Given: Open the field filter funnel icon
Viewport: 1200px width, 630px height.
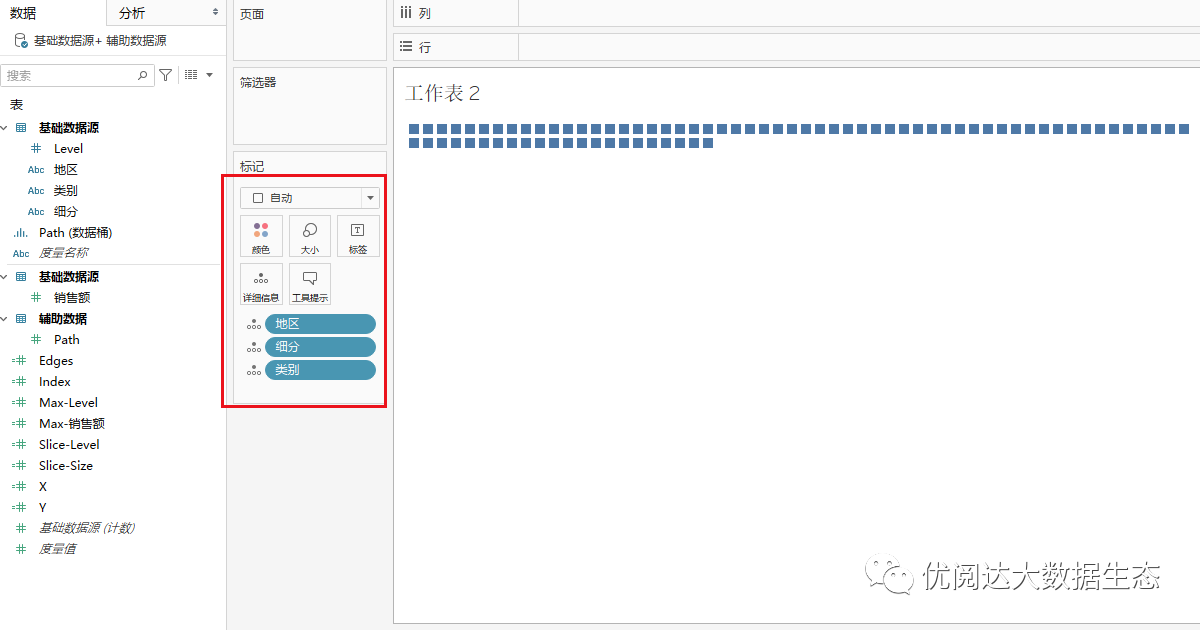Looking at the screenshot, I should [166, 75].
